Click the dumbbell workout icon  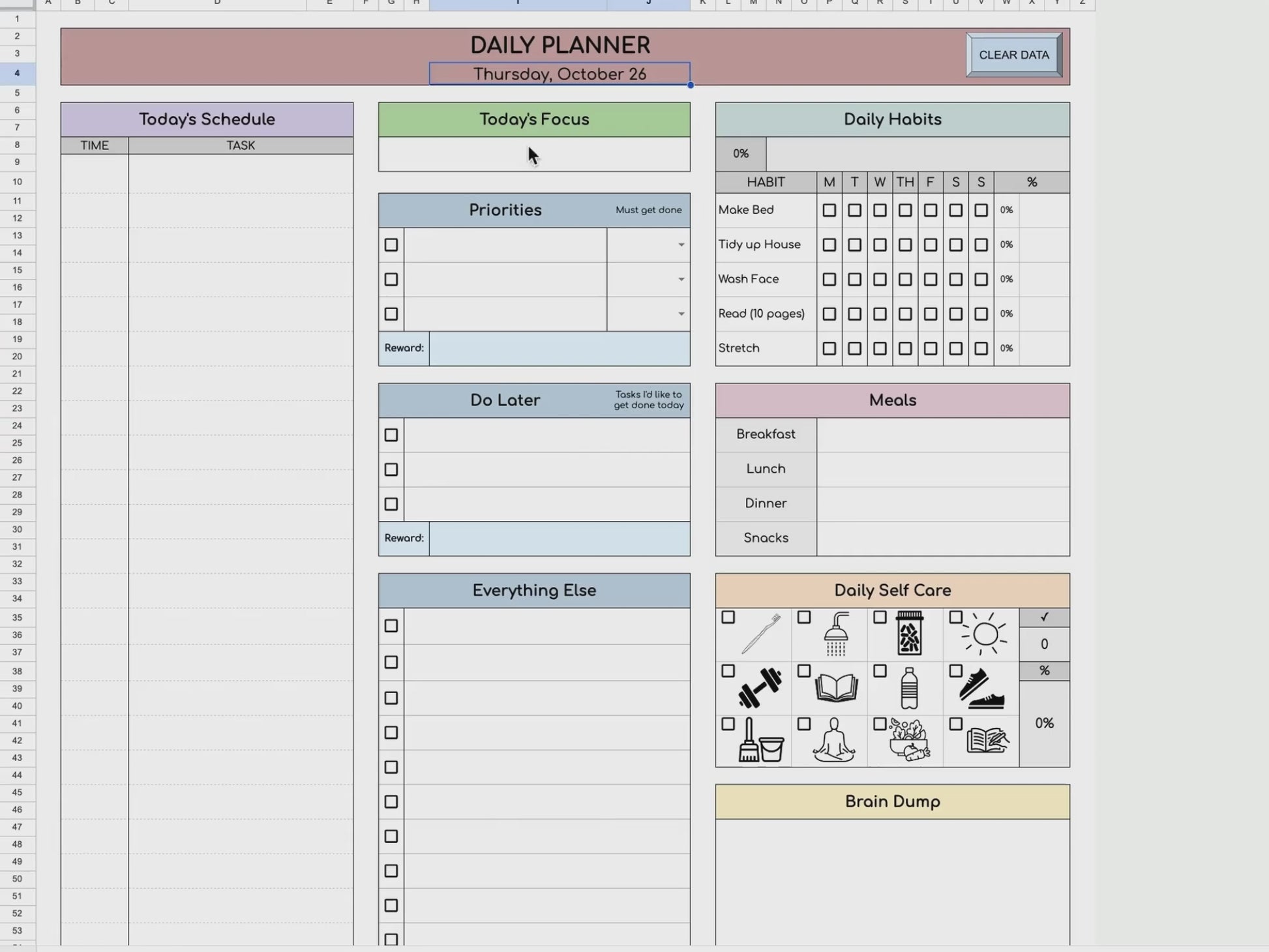pos(759,688)
